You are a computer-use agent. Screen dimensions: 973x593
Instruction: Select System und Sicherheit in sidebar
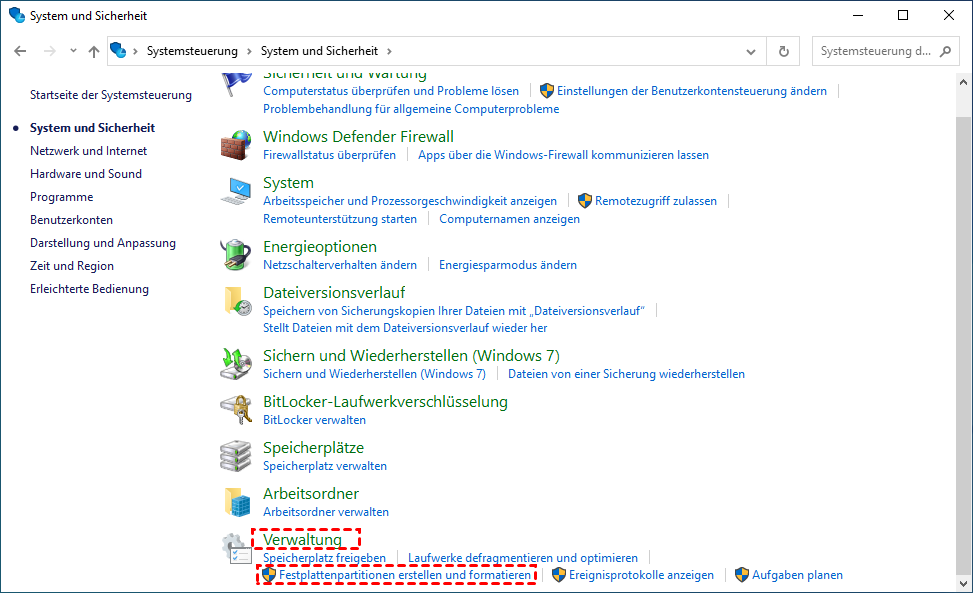92,128
